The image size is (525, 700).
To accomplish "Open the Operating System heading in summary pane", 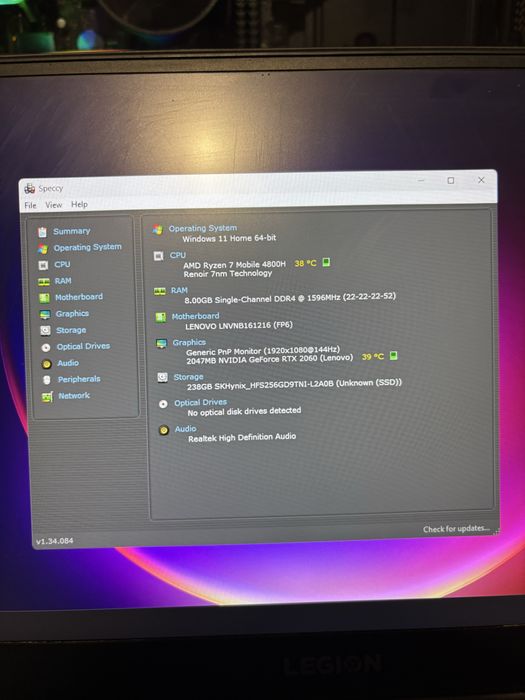I will click(x=203, y=229).
